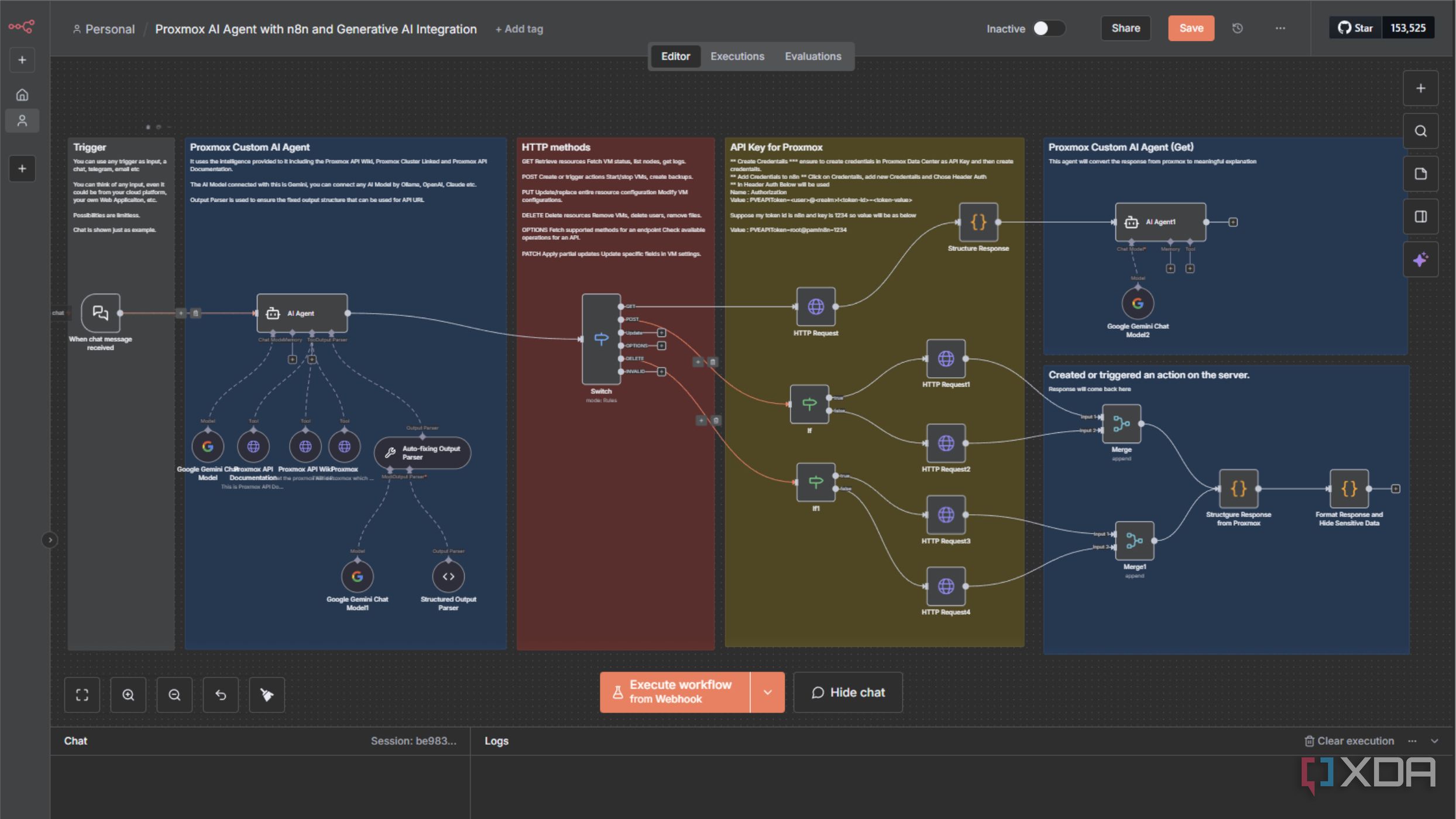Select the When chat message received node

click(x=101, y=313)
